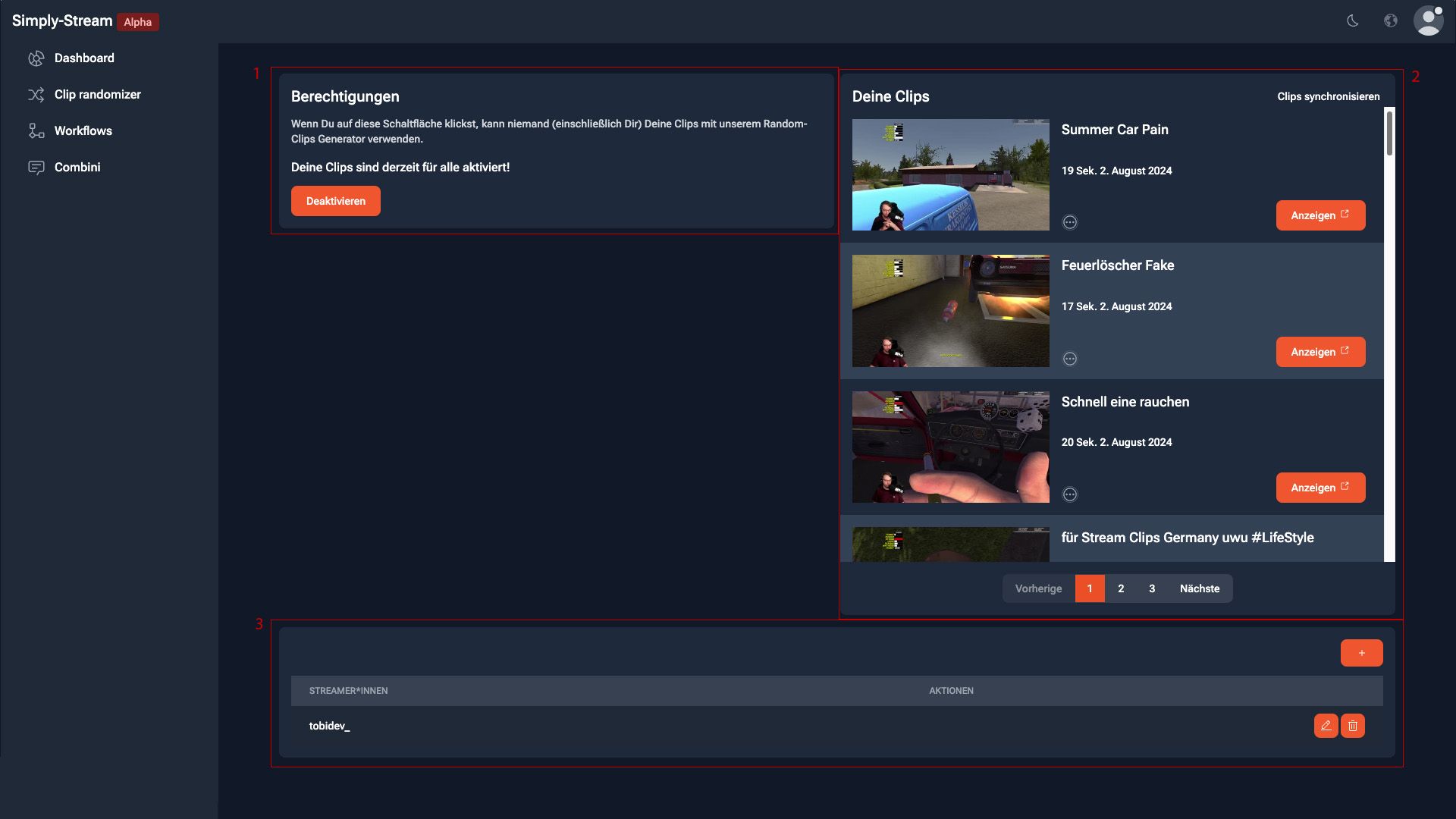This screenshot has height=819, width=1456.
Task: Click the Deaktivieren button
Action: [335, 201]
